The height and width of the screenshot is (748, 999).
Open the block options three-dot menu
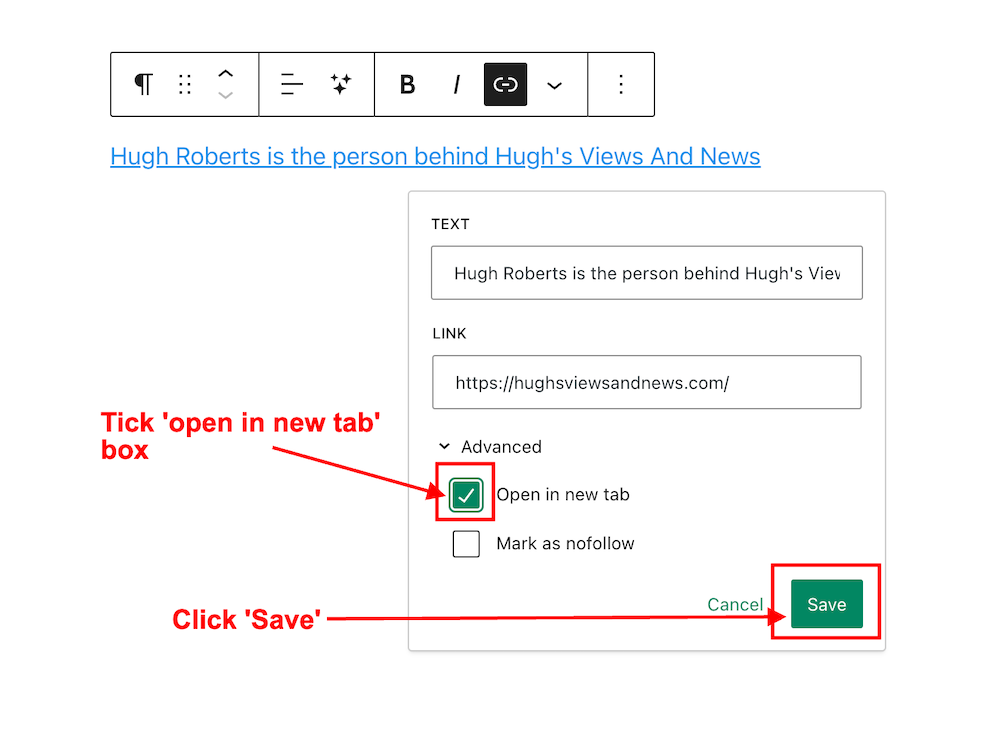click(x=621, y=85)
